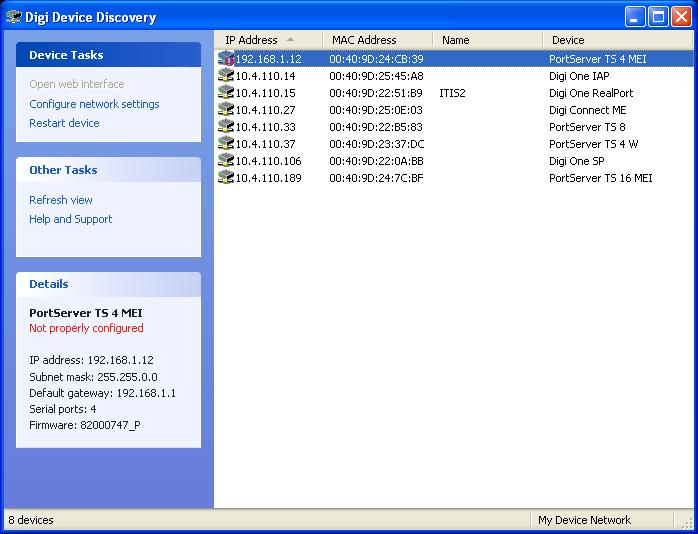Click device icon for 10.4.110.106

tap(226, 161)
